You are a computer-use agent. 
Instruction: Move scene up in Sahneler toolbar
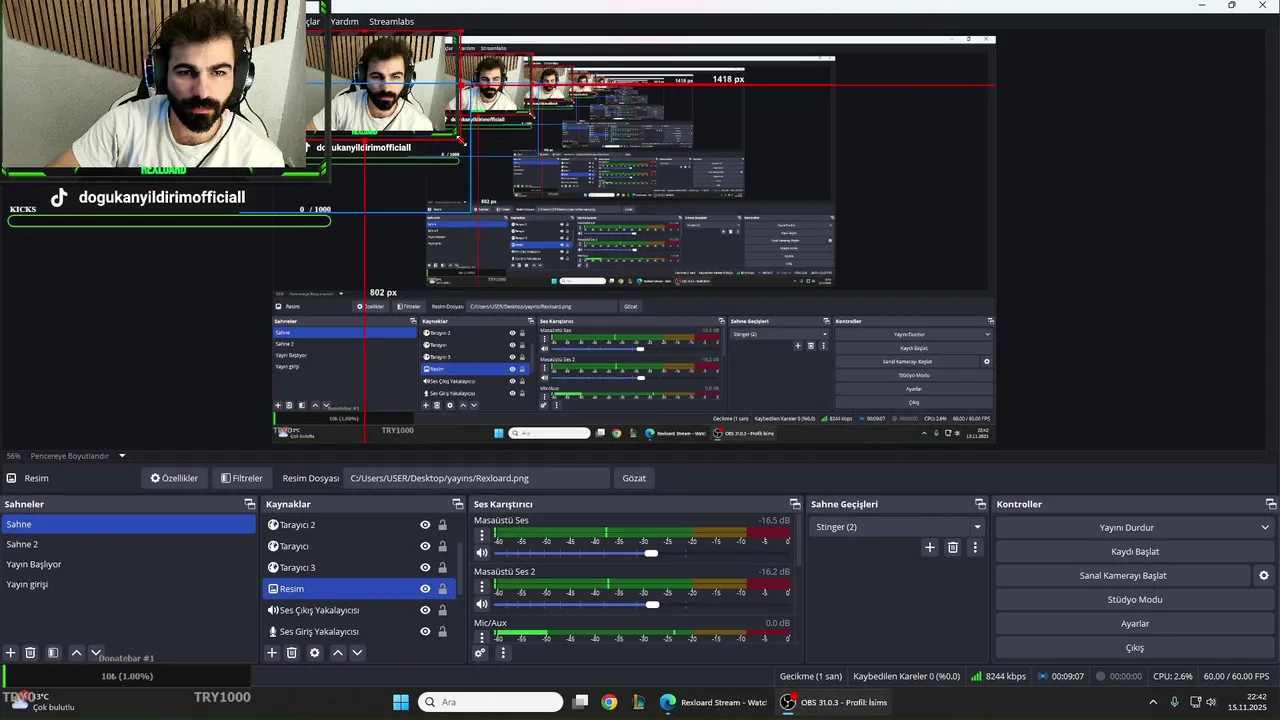click(x=76, y=653)
